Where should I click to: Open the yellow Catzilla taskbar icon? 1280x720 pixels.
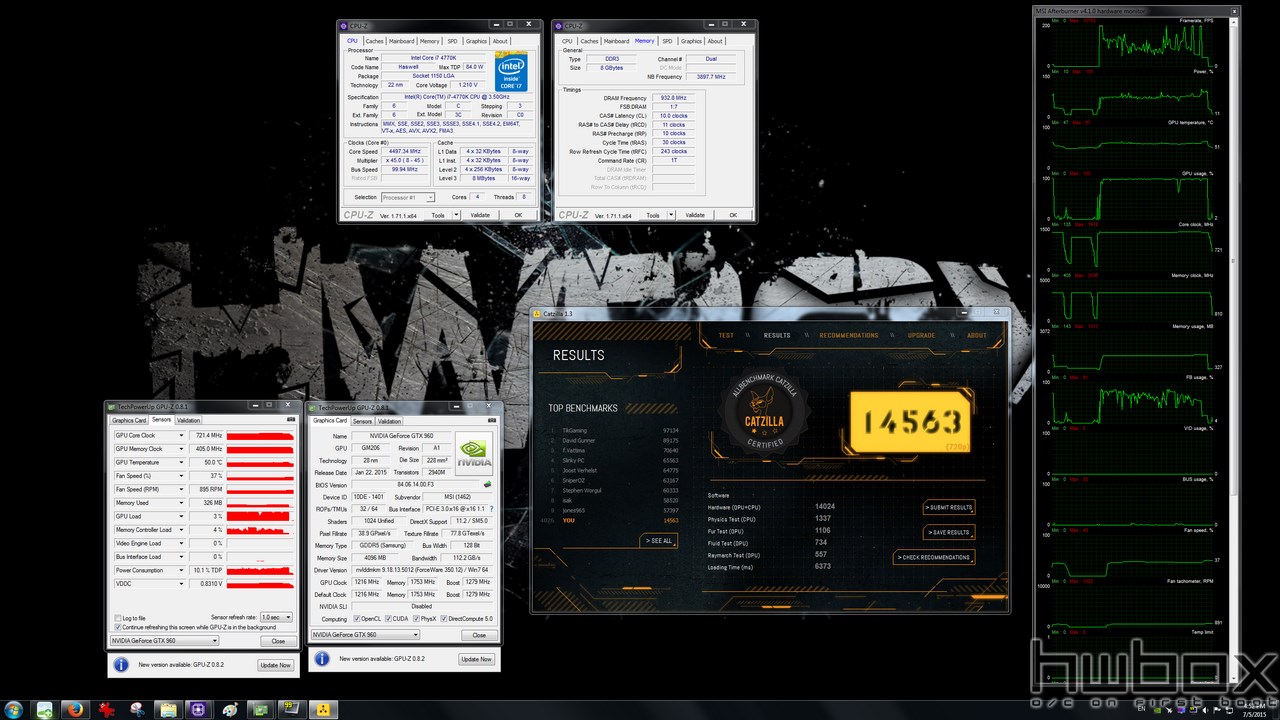tap(323, 709)
